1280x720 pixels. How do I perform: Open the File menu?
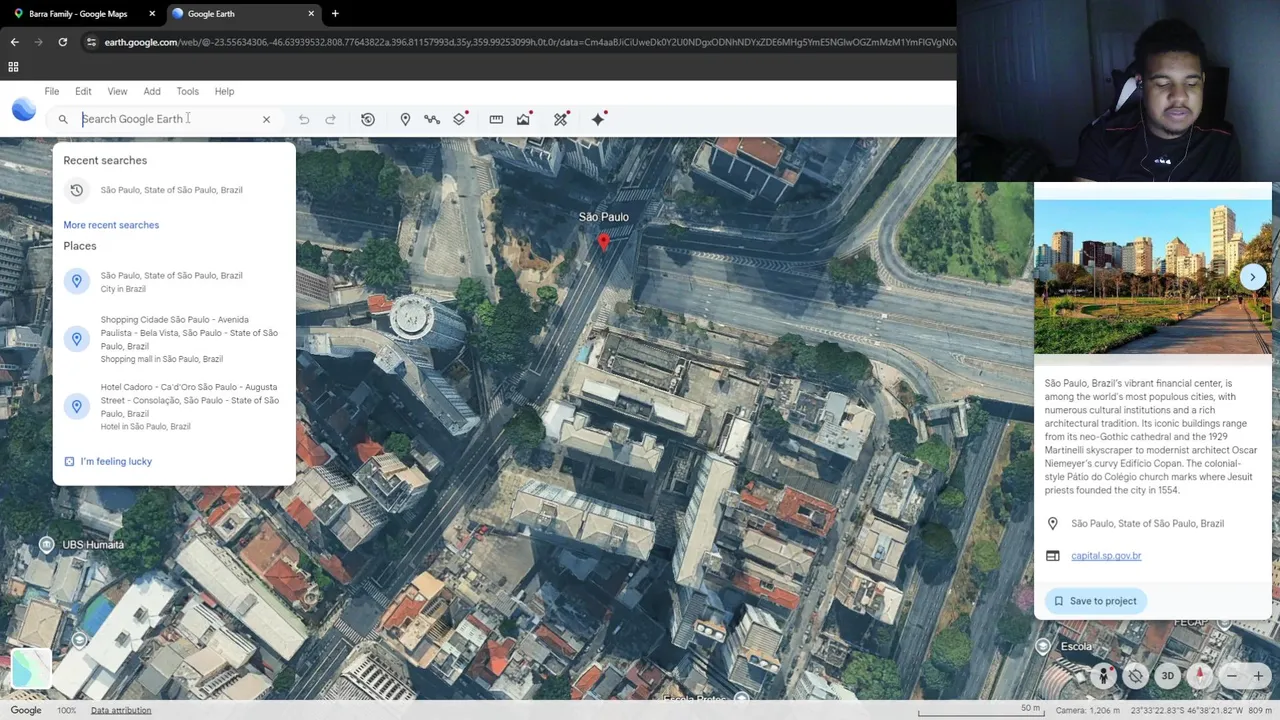(51, 91)
